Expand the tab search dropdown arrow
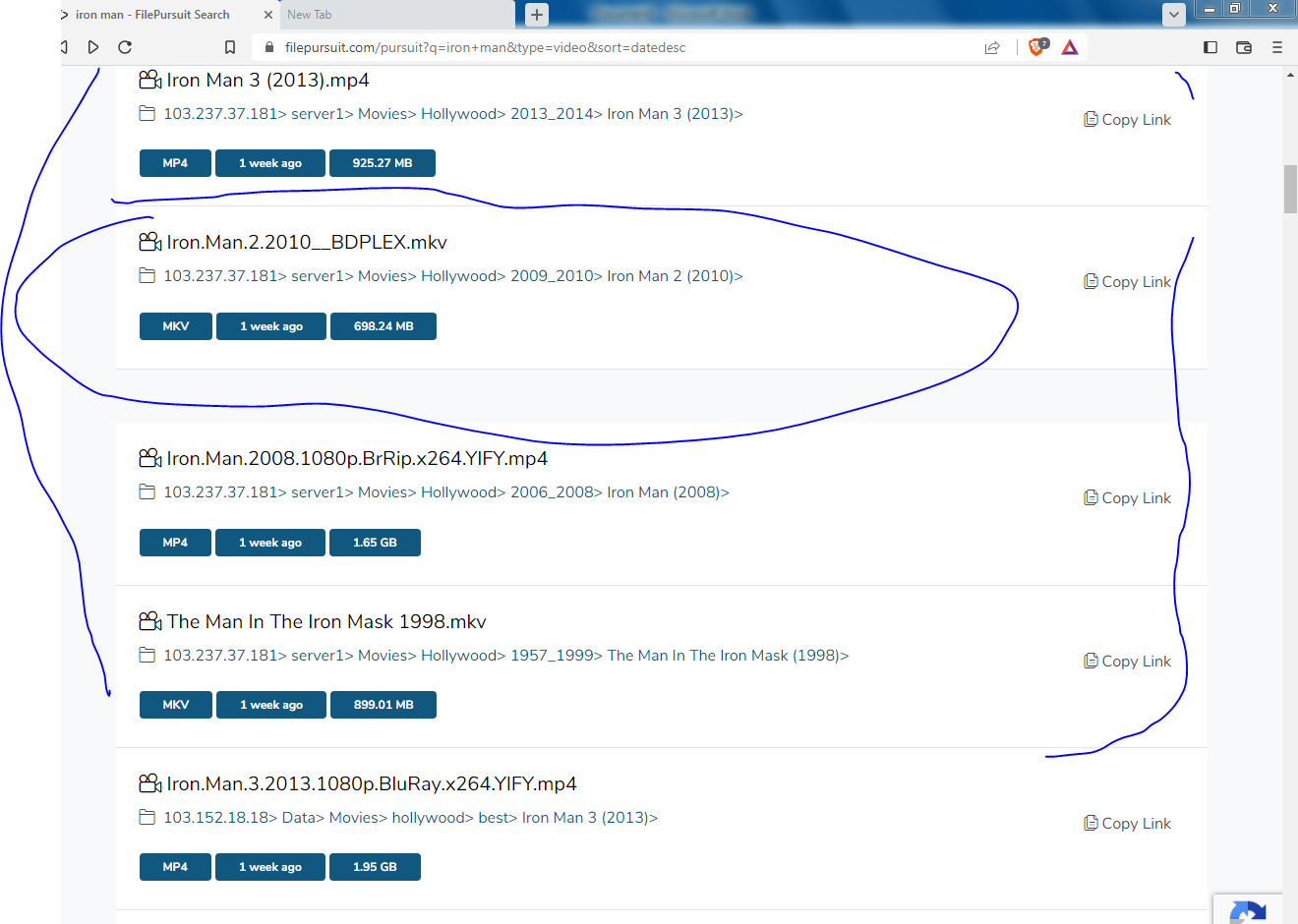Viewport: 1298px width, 924px height. point(1174,15)
